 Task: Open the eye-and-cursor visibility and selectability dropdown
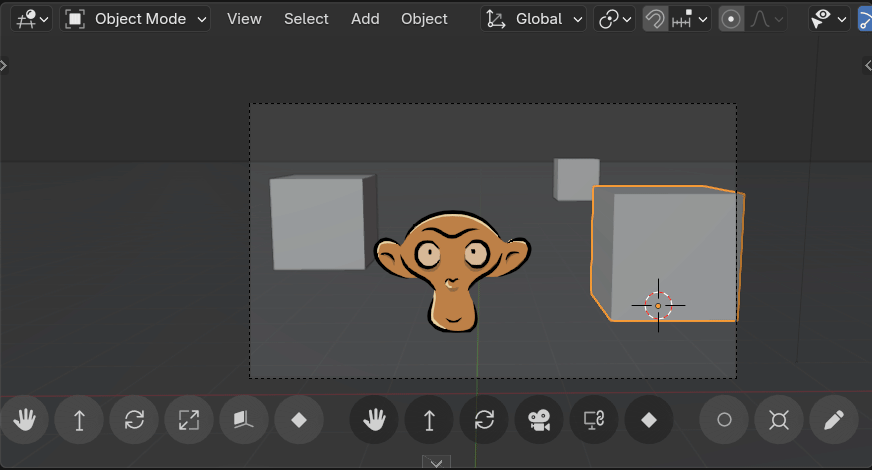click(x=829, y=19)
